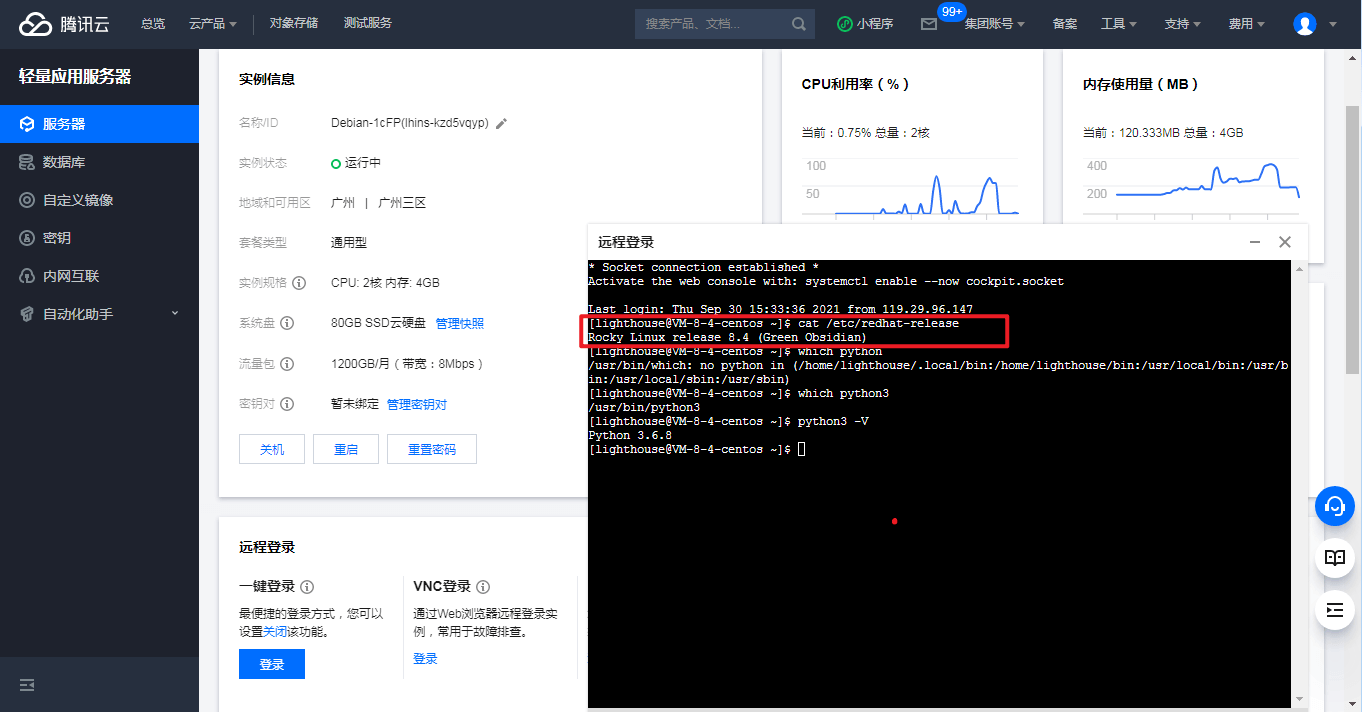Image resolution: width=1362 pixels, height=712 pixels.
Task: Open the 备案 top menu item
Action: coord(1064,24)
